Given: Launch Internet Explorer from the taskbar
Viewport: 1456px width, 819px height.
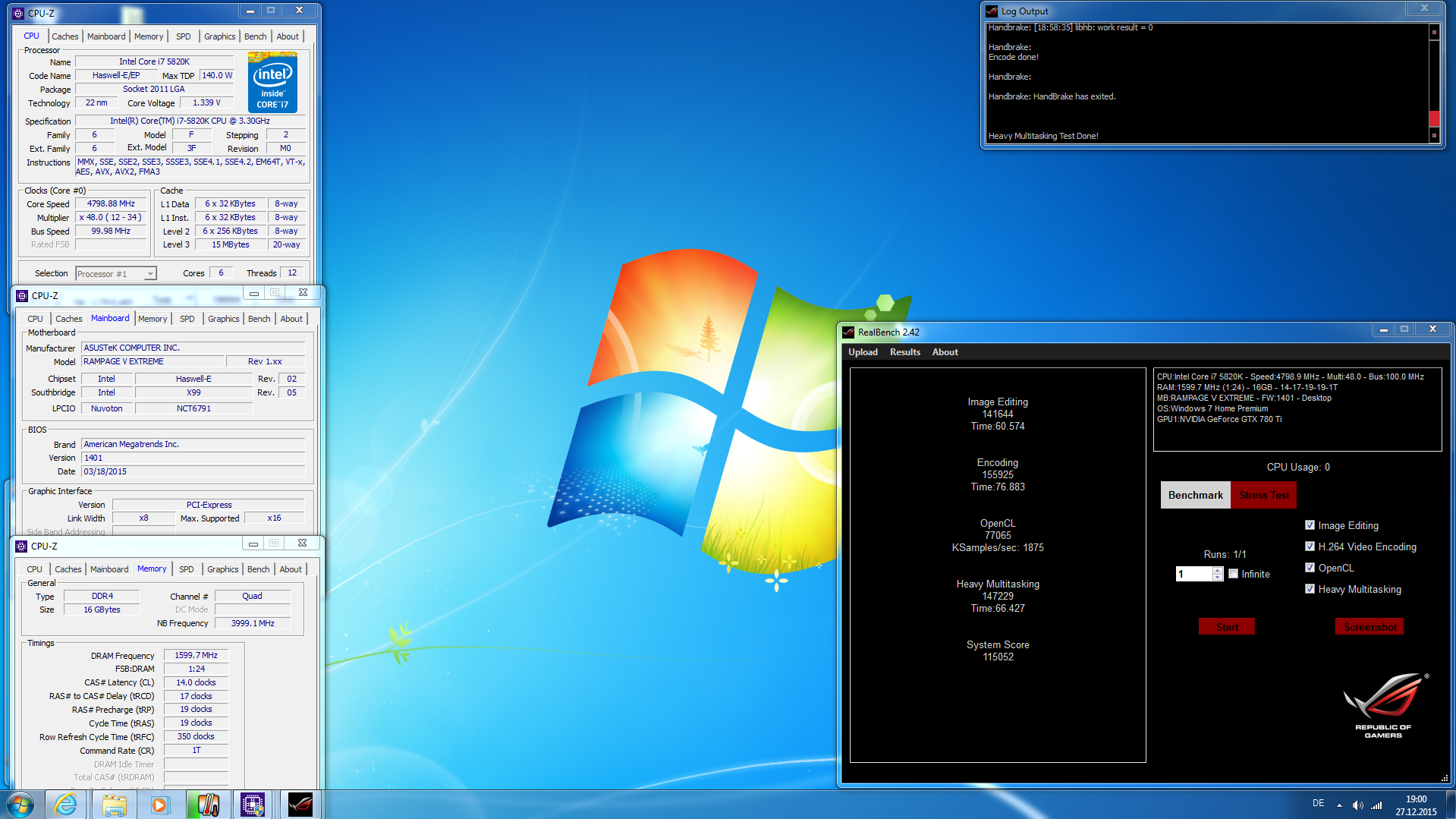Looking at the screenshot, I should pos(67,805).
